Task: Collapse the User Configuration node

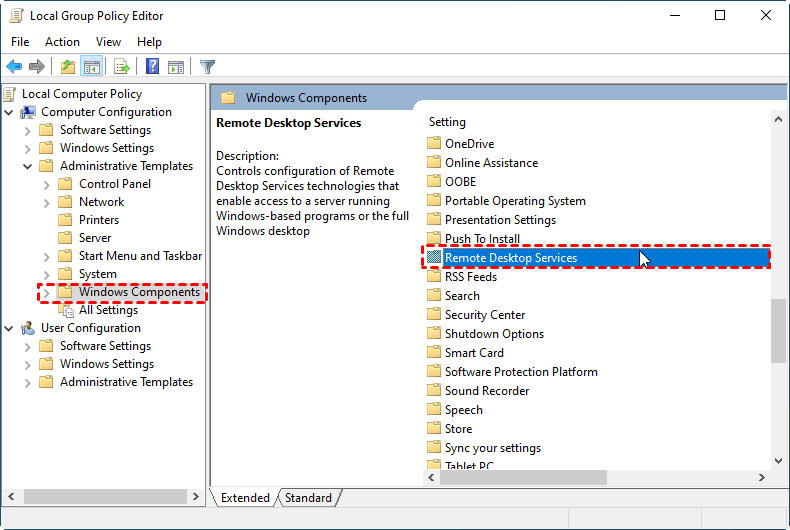Action: coord(9,328)
